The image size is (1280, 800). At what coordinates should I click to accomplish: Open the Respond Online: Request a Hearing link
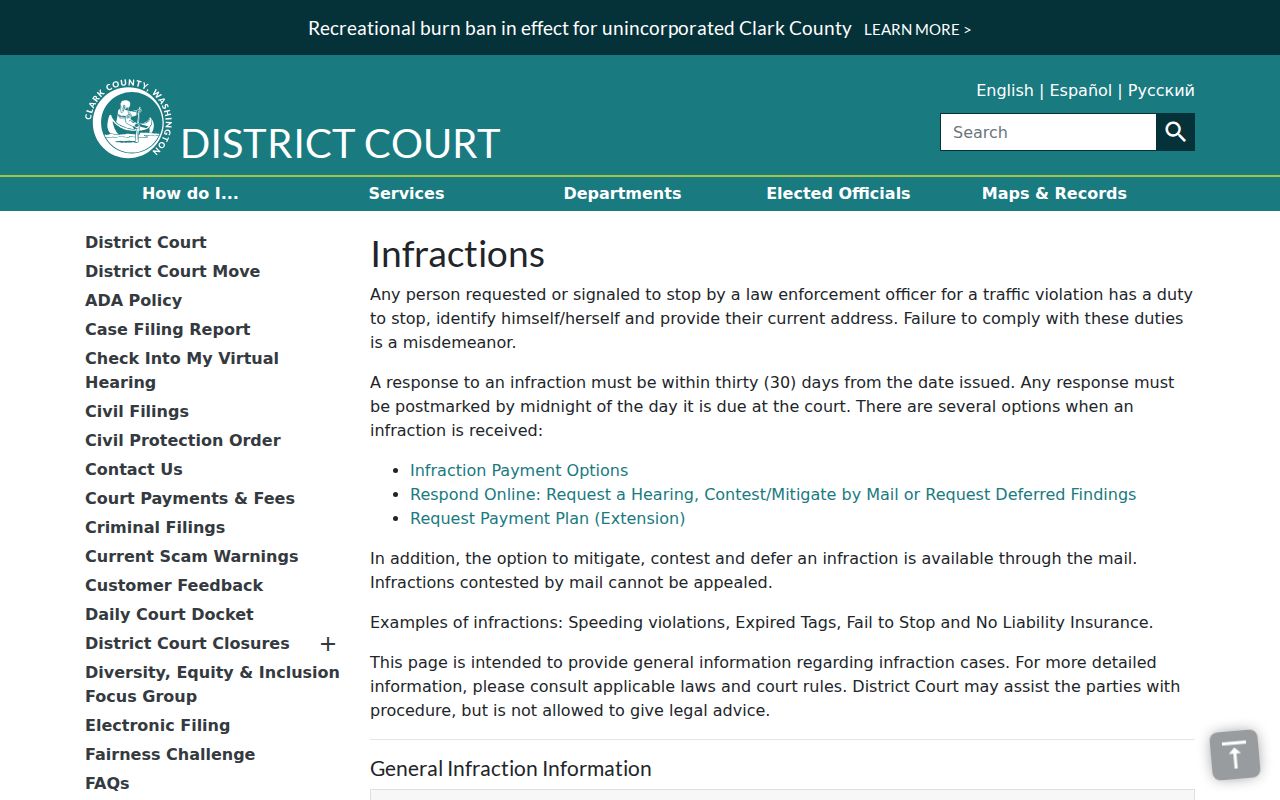[773, 494]
